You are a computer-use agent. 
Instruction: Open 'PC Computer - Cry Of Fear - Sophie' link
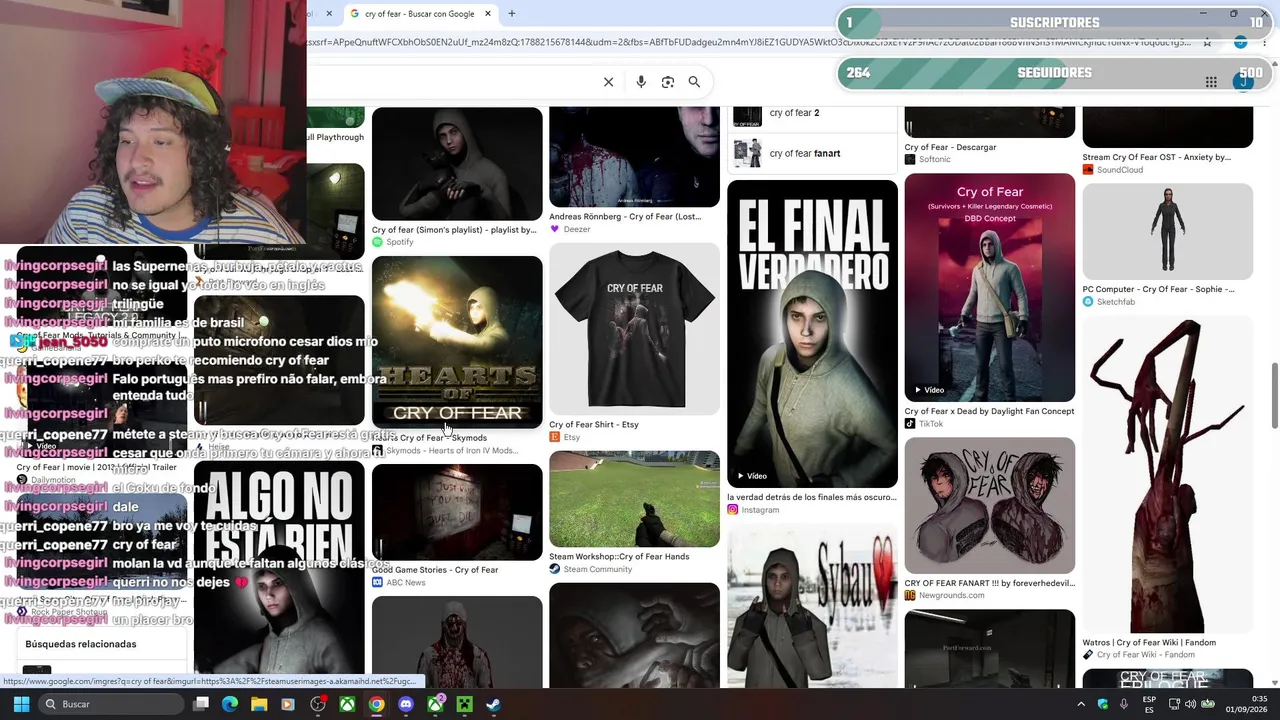[1159, 289]
